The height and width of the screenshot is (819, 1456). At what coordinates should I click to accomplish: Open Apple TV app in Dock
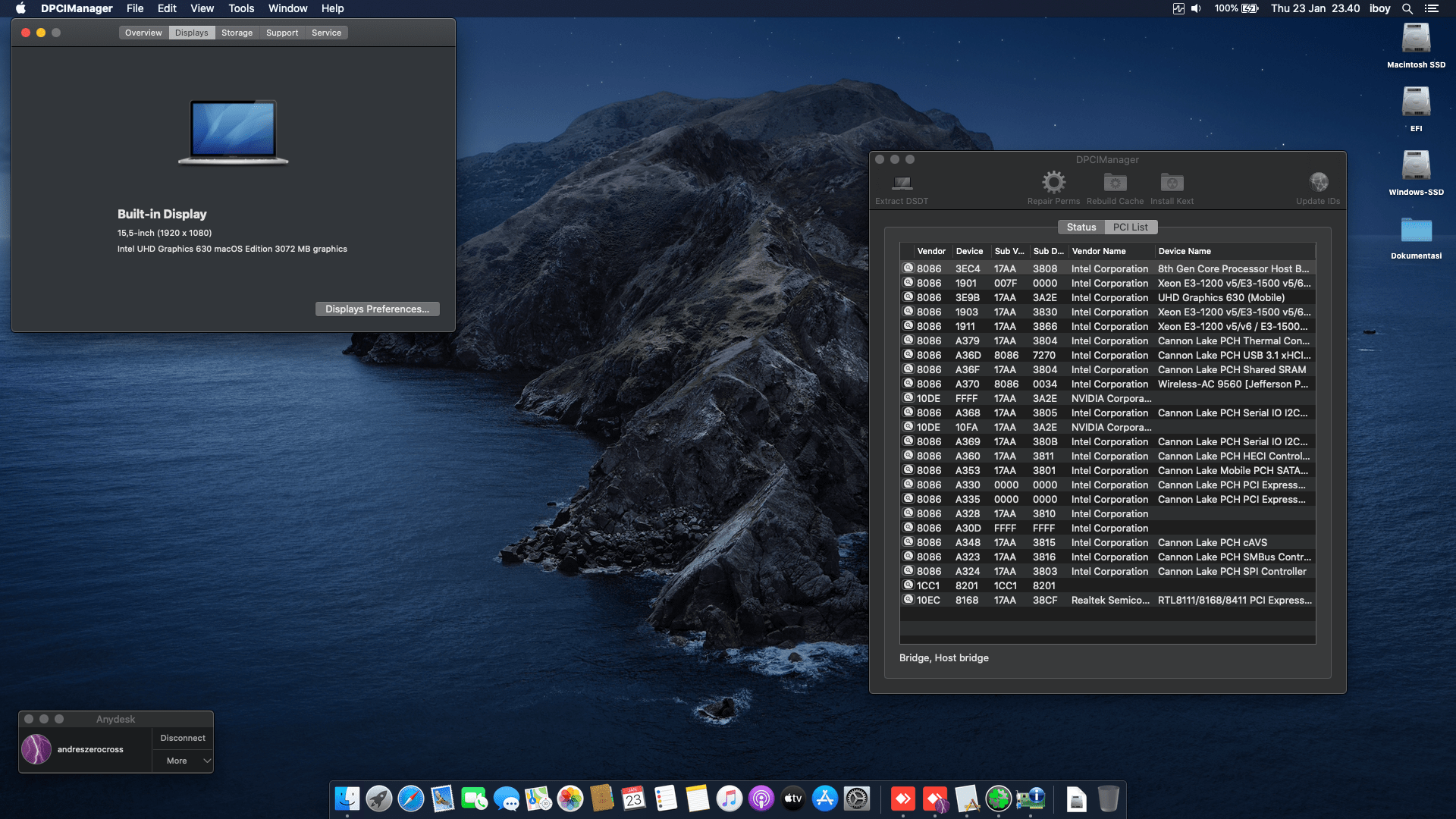click(x=793, y=799)
